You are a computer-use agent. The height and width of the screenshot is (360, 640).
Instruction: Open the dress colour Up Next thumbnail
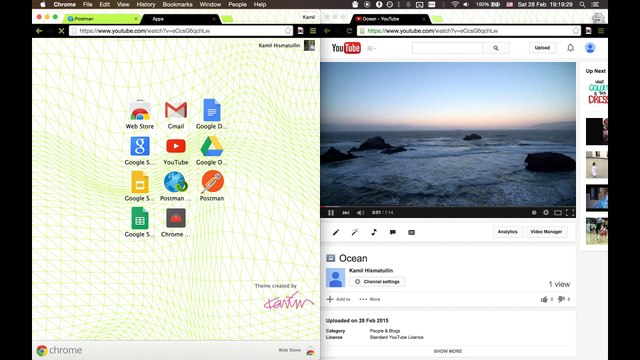point(597,93)
